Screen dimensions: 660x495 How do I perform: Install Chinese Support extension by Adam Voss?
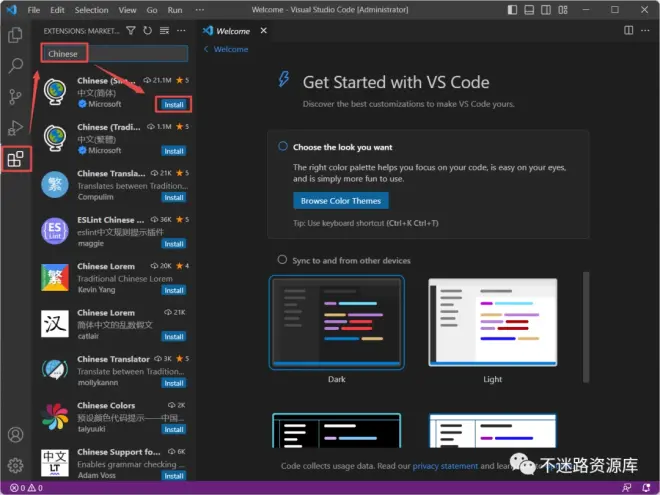174,476
